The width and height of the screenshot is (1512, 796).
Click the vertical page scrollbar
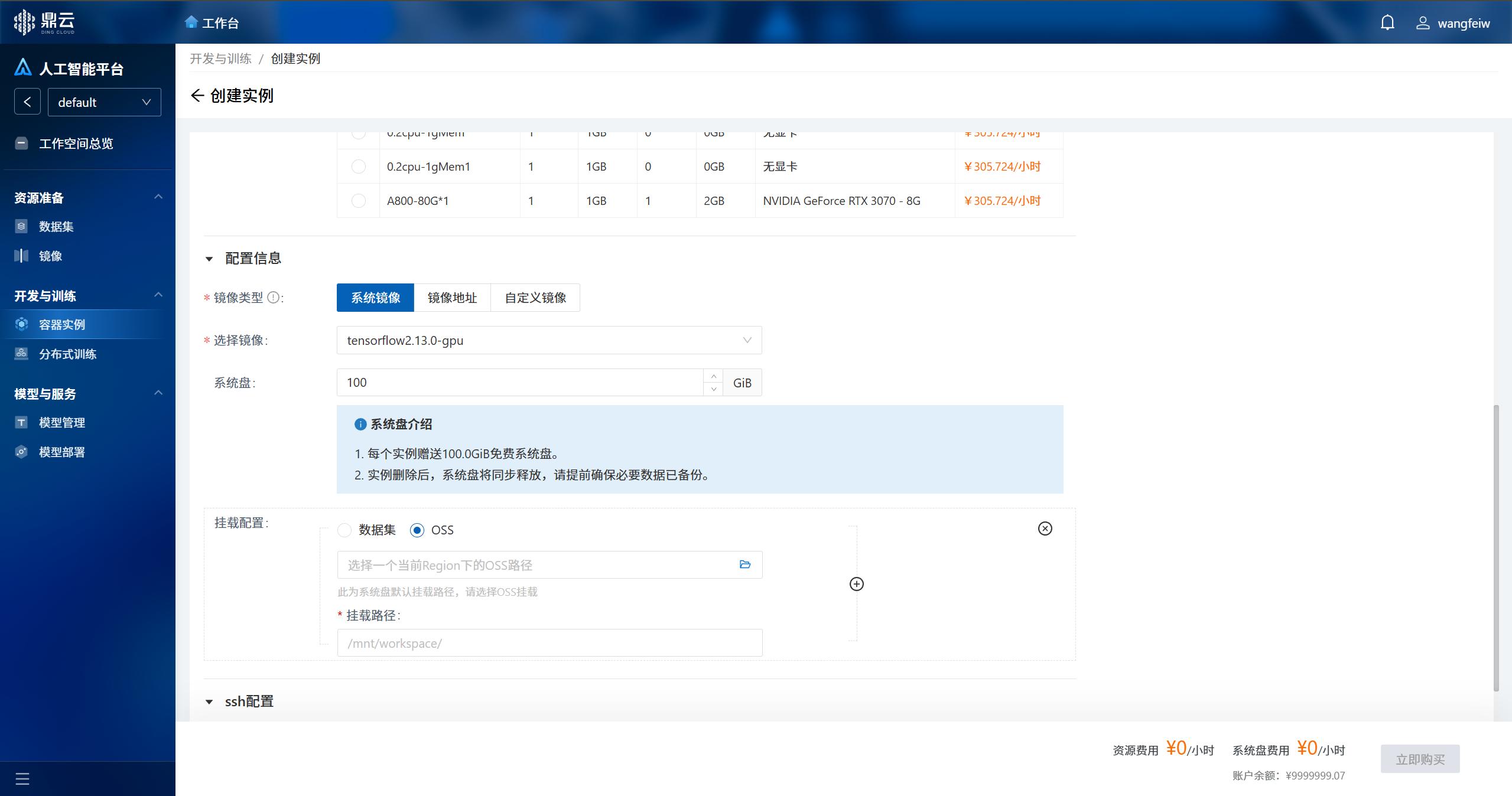click(x=1496, y=548)
